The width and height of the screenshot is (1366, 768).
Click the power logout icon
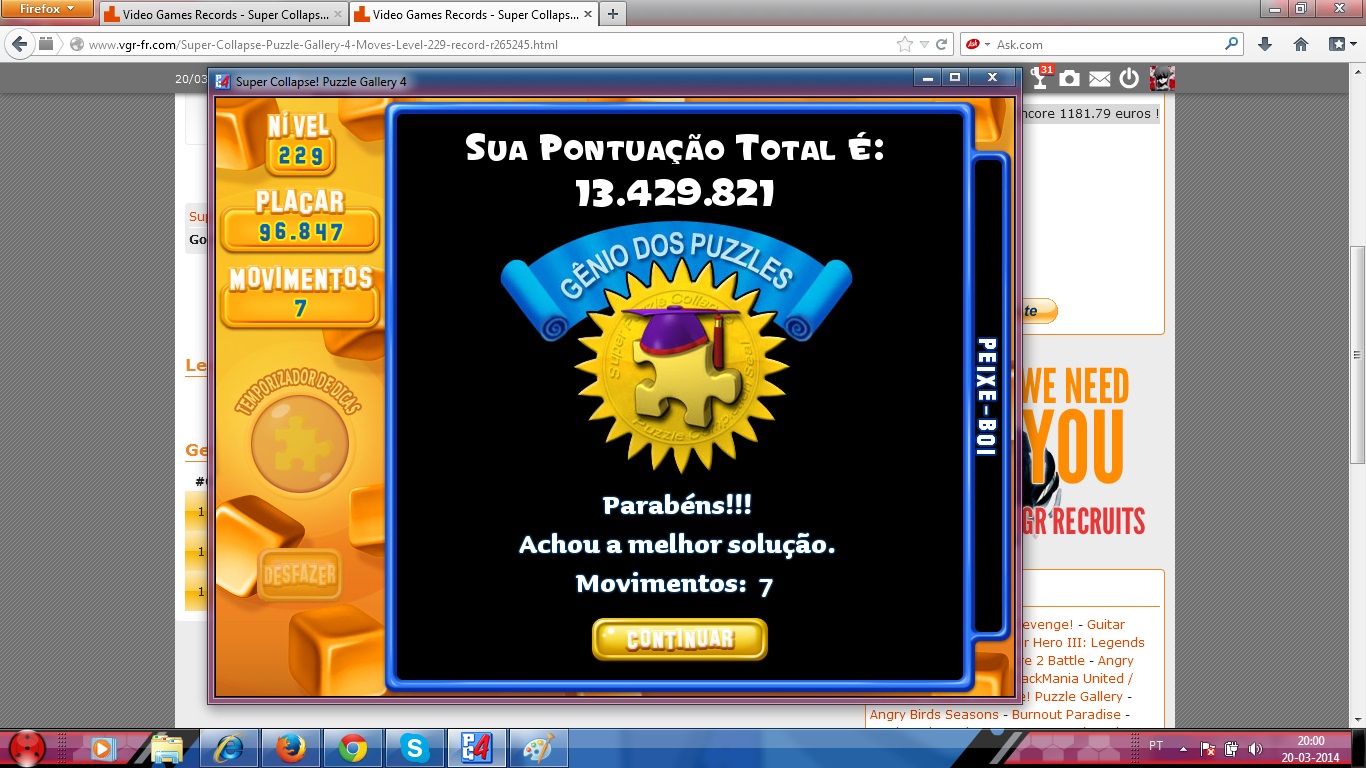(x=1129, y=79)
